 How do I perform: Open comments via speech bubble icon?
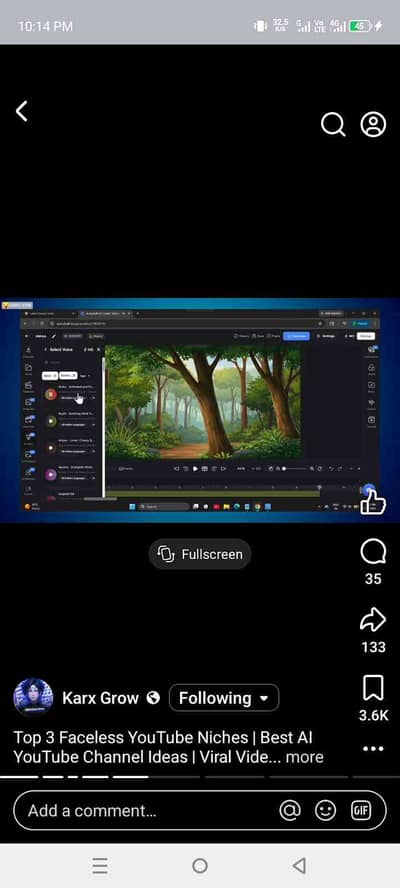(x=373, y=552)
